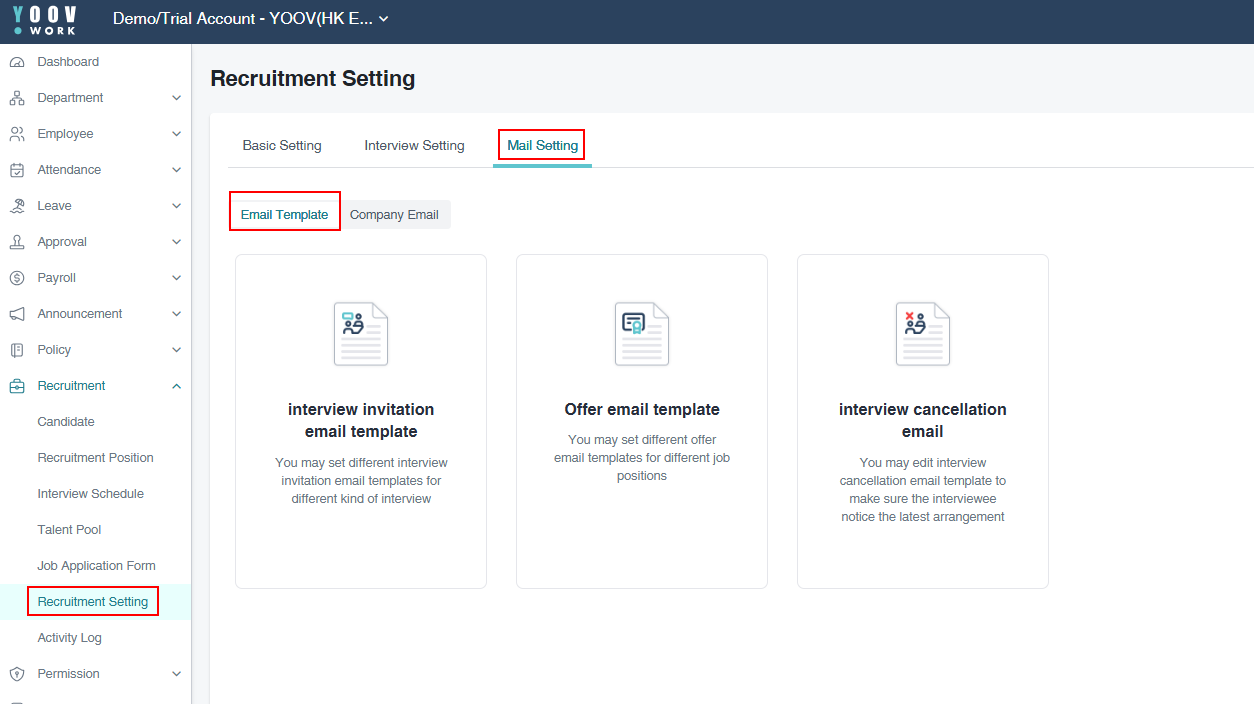Click the interview cancellation email document icon
The height and width of the screenshot is (704, 1254).
pyautogui.click(x=922, y=334)
